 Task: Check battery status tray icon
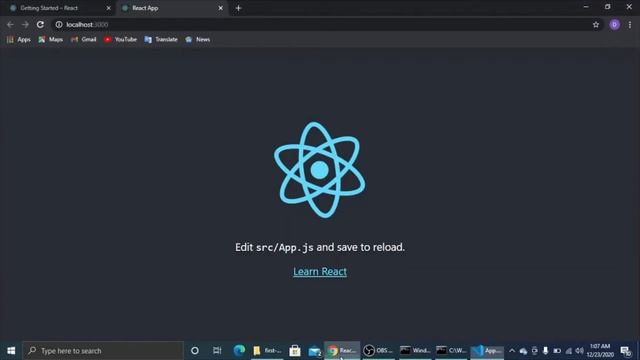[x=557, y=351]
